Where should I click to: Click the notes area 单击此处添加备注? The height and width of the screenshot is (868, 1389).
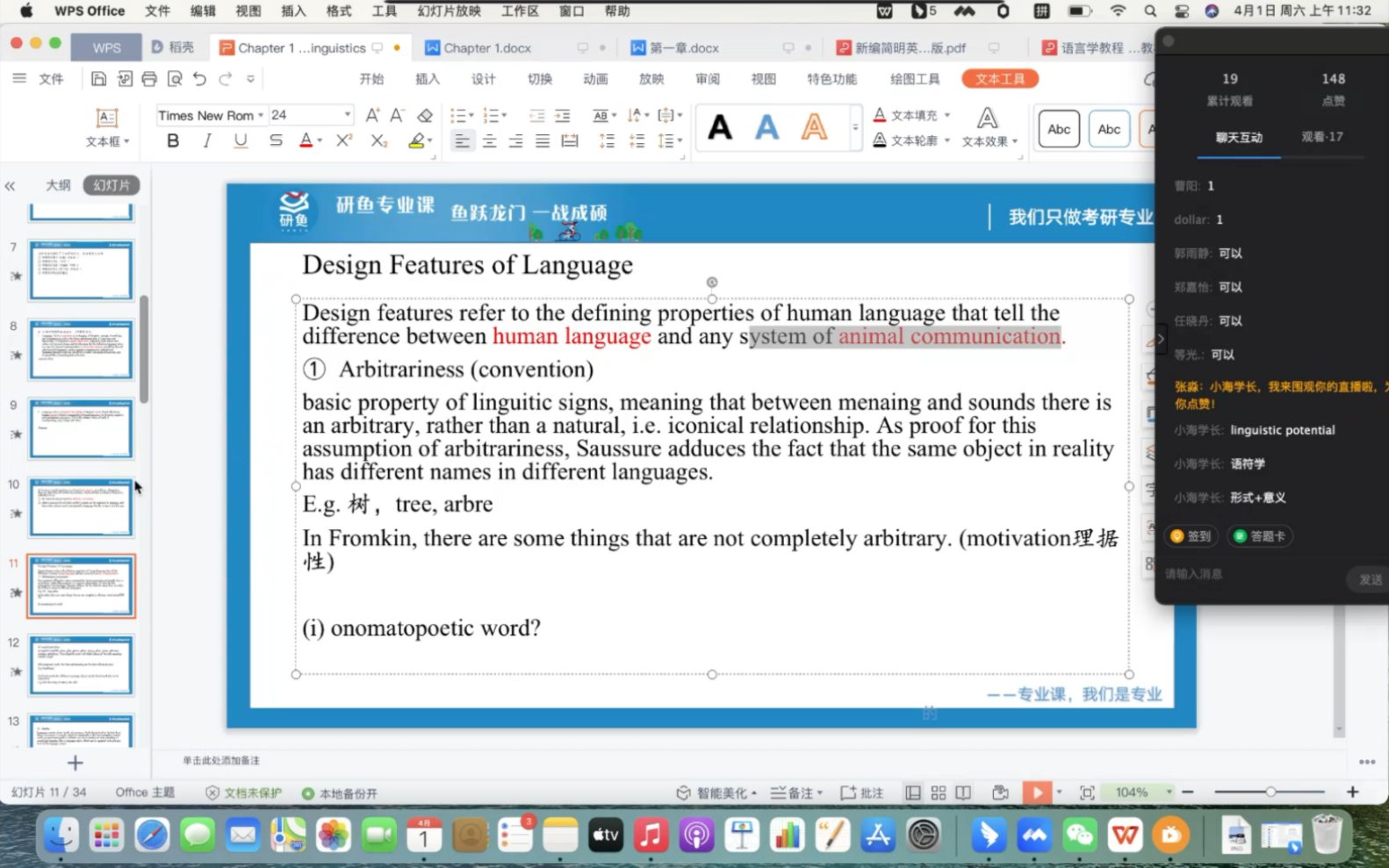(221, 761)
